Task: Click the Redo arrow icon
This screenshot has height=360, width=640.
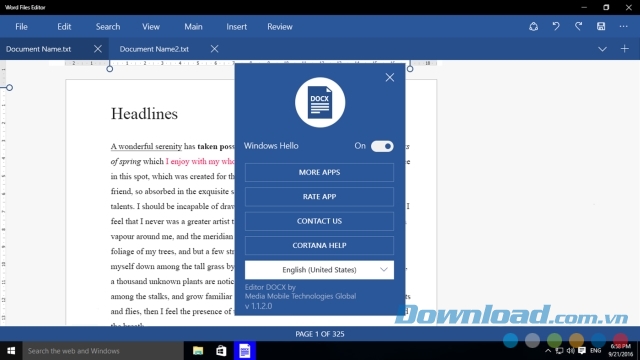Action: coord(578,27)
